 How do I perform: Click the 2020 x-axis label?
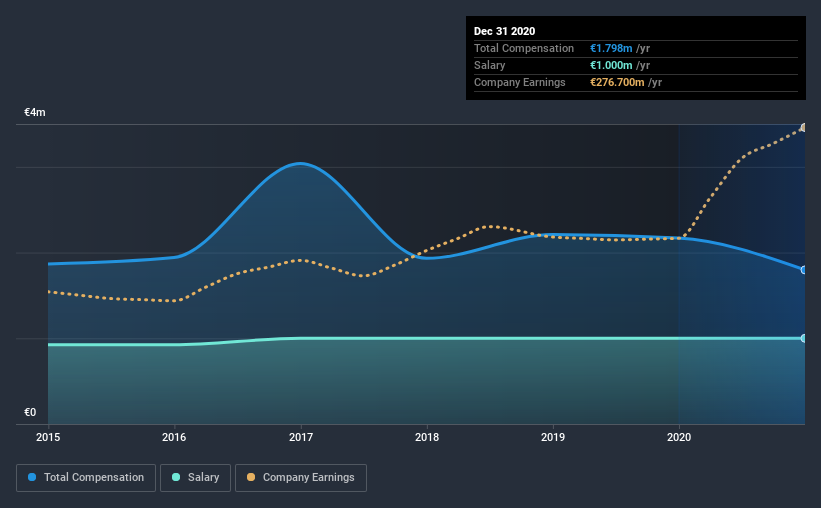pos(679,437)
